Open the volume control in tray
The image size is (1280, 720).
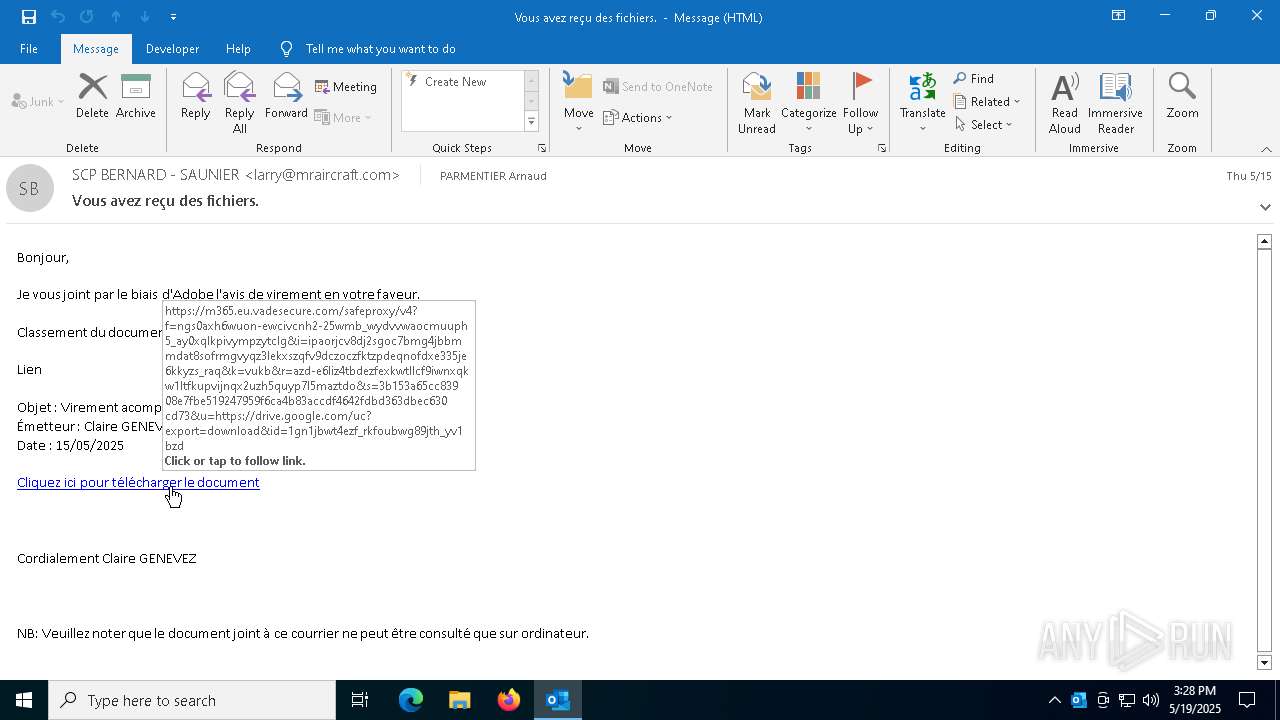[x=1150, y=700]
